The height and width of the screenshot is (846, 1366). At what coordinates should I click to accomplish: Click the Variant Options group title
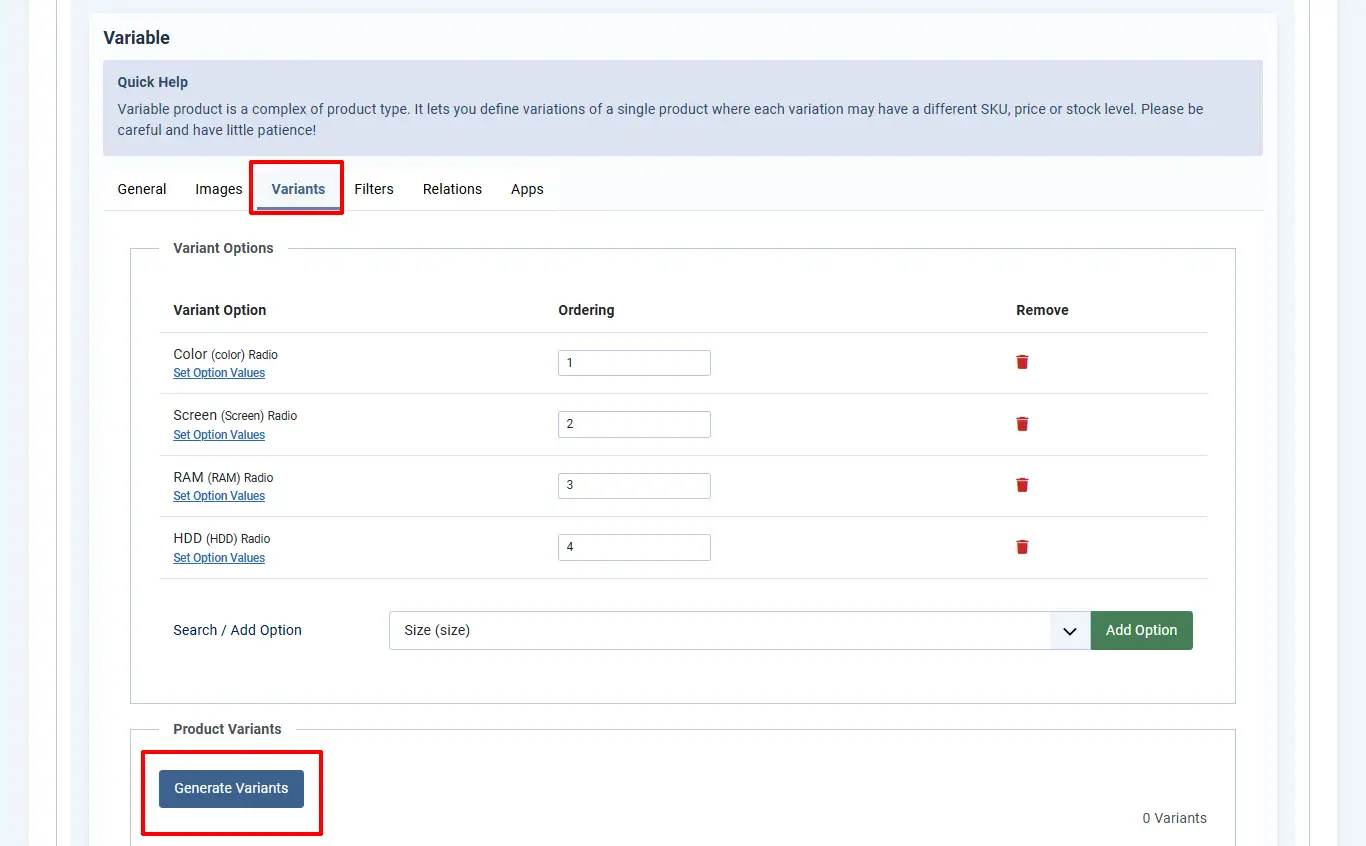tap(223, 248)
